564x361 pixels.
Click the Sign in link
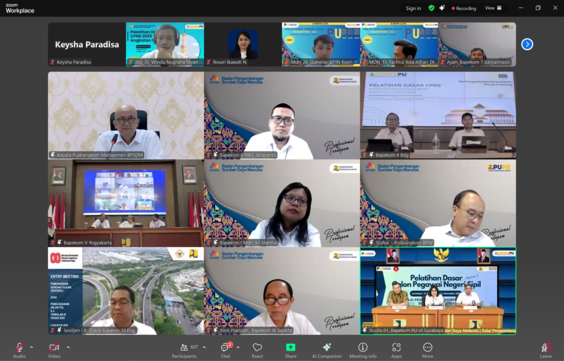413,8
